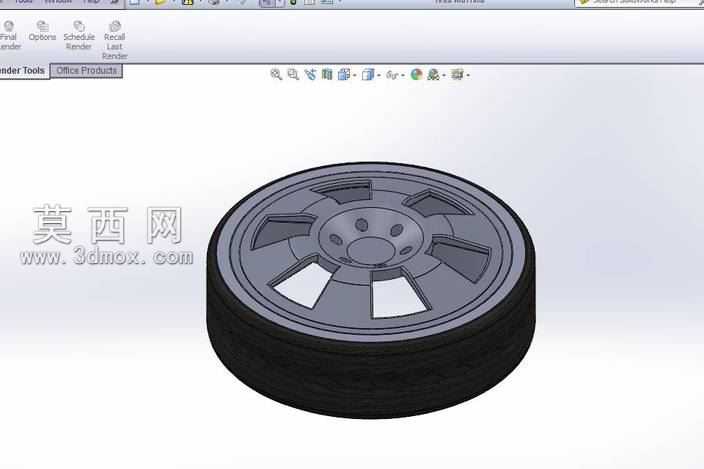Click the Zoom to Area icon

pyautogui.click(x=293, y=75)
